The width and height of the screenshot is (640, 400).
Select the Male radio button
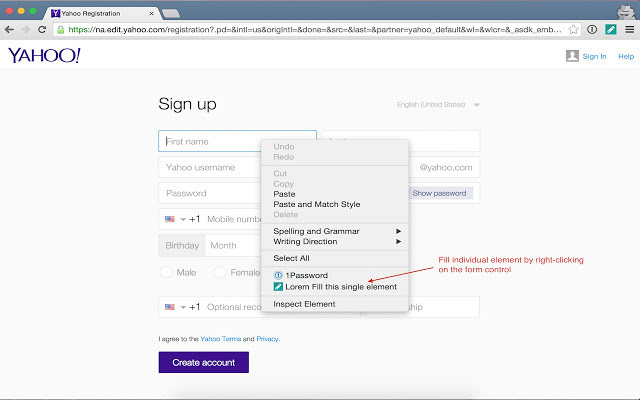(x=166, y=272)
